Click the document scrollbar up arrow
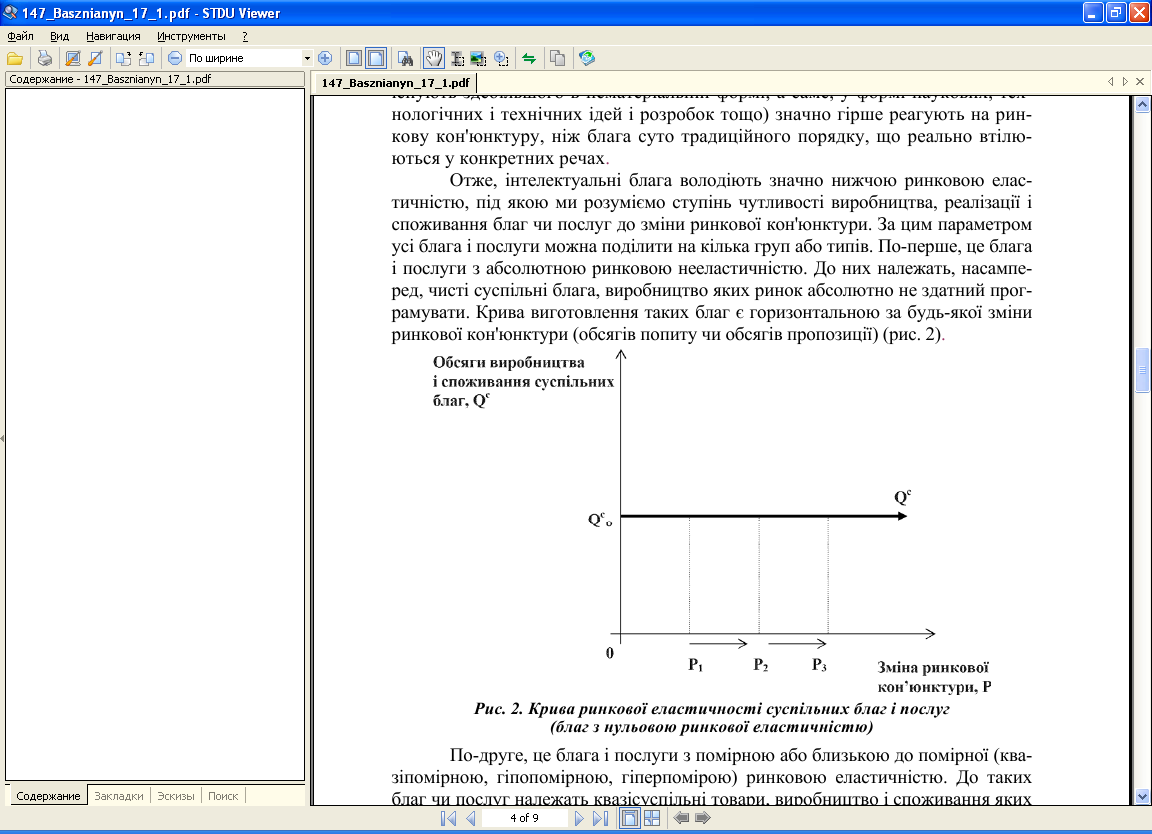 click(x=1142, y=104)
